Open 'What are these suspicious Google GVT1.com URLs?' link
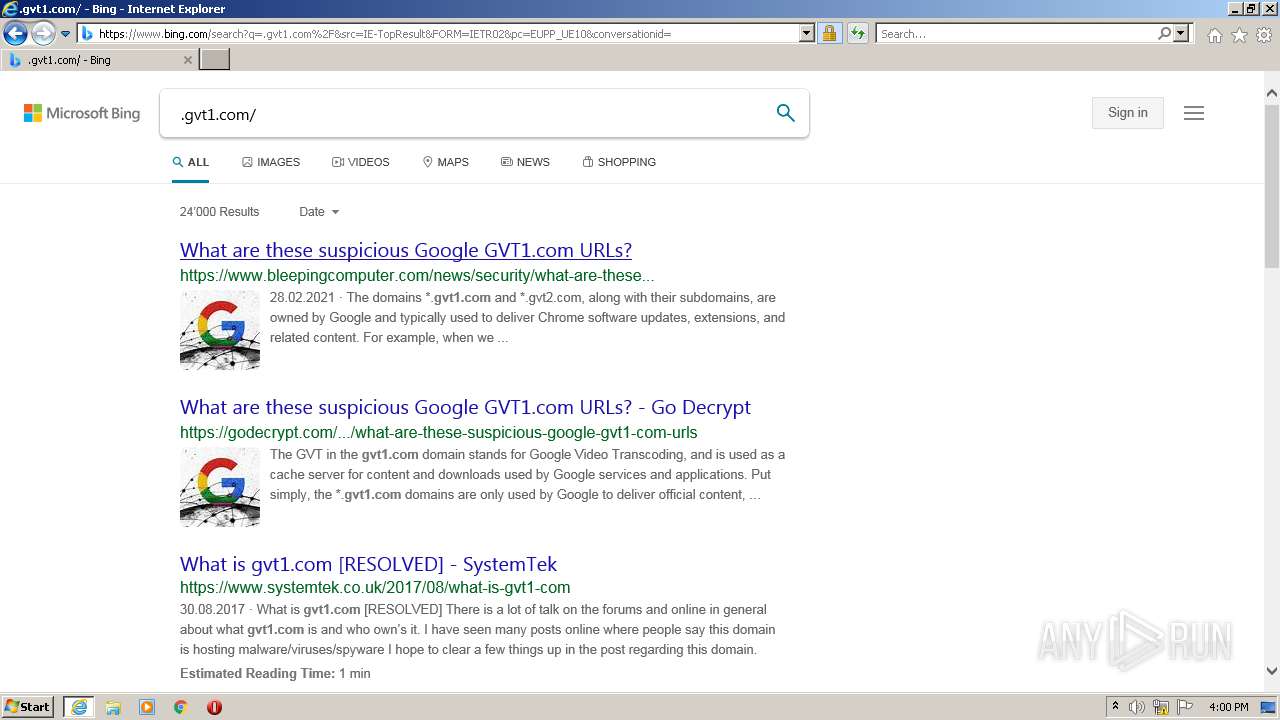Screen dimensions: 1280x720 click(x=406, y=250)
